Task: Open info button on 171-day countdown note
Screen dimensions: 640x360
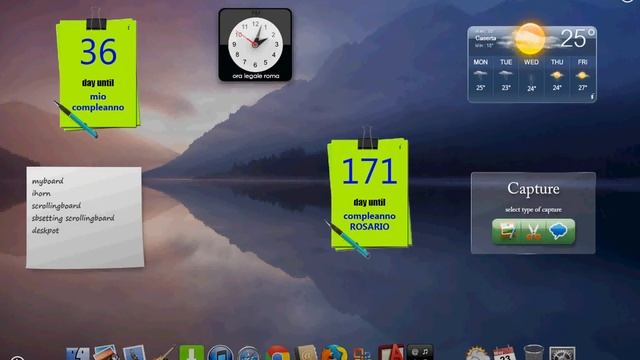Action: [400, 147]
